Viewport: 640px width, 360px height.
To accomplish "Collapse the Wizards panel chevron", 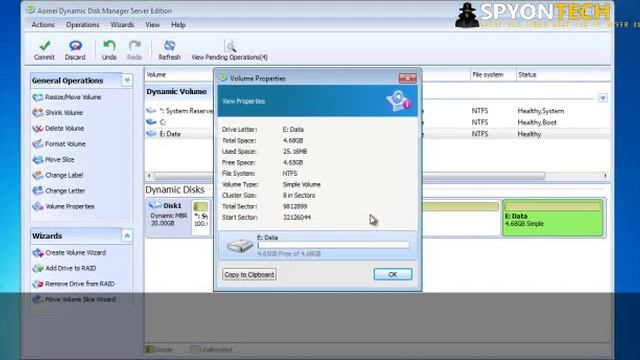I will [x=127, y=236].
